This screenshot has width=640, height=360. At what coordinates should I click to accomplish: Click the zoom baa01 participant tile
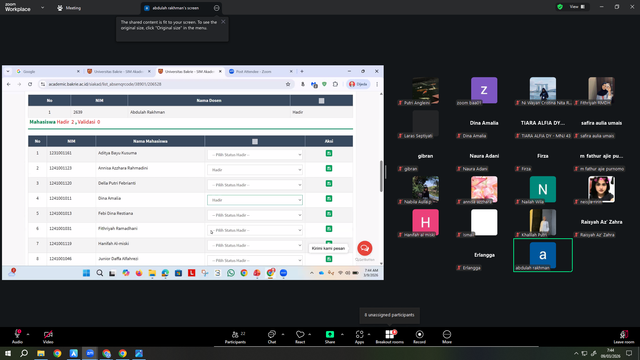coord(484,91)
